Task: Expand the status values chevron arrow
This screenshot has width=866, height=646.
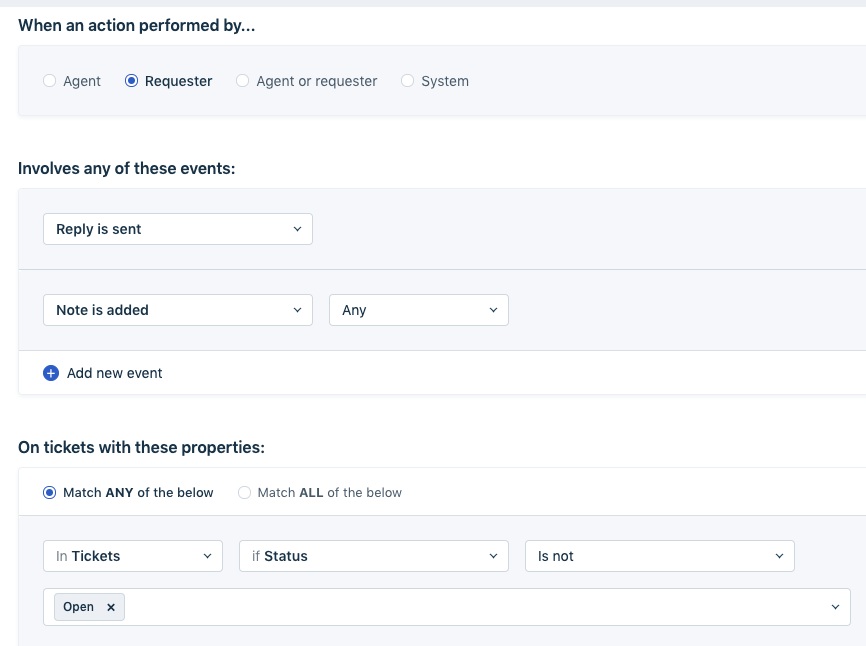Action: click(836, 607)
